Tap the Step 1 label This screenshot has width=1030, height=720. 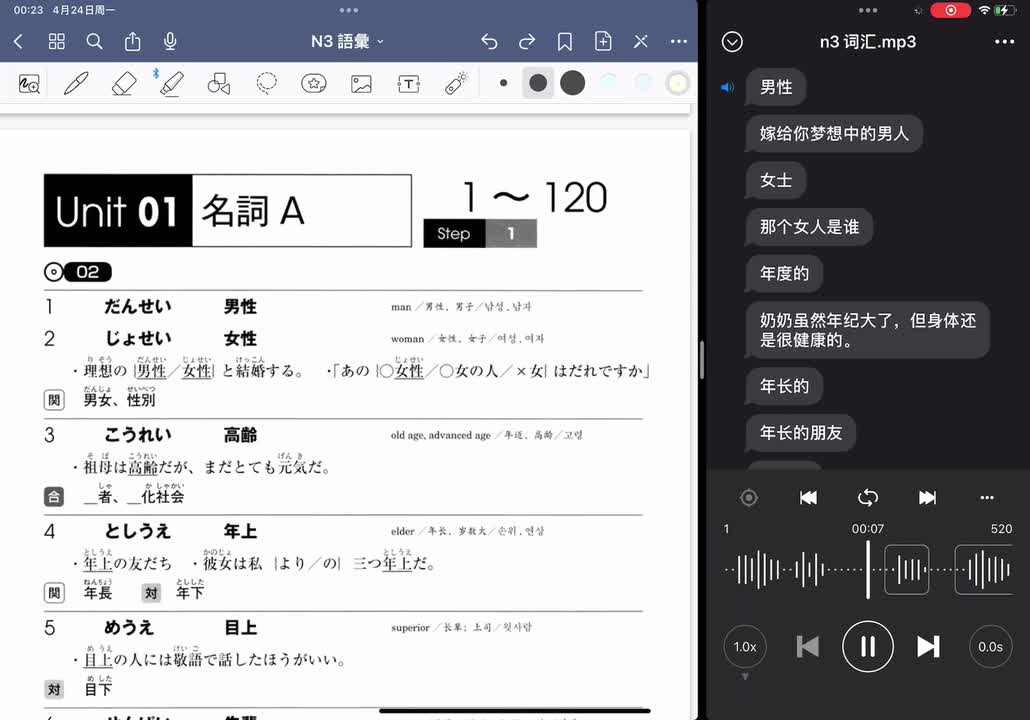(x=480, y=233)
